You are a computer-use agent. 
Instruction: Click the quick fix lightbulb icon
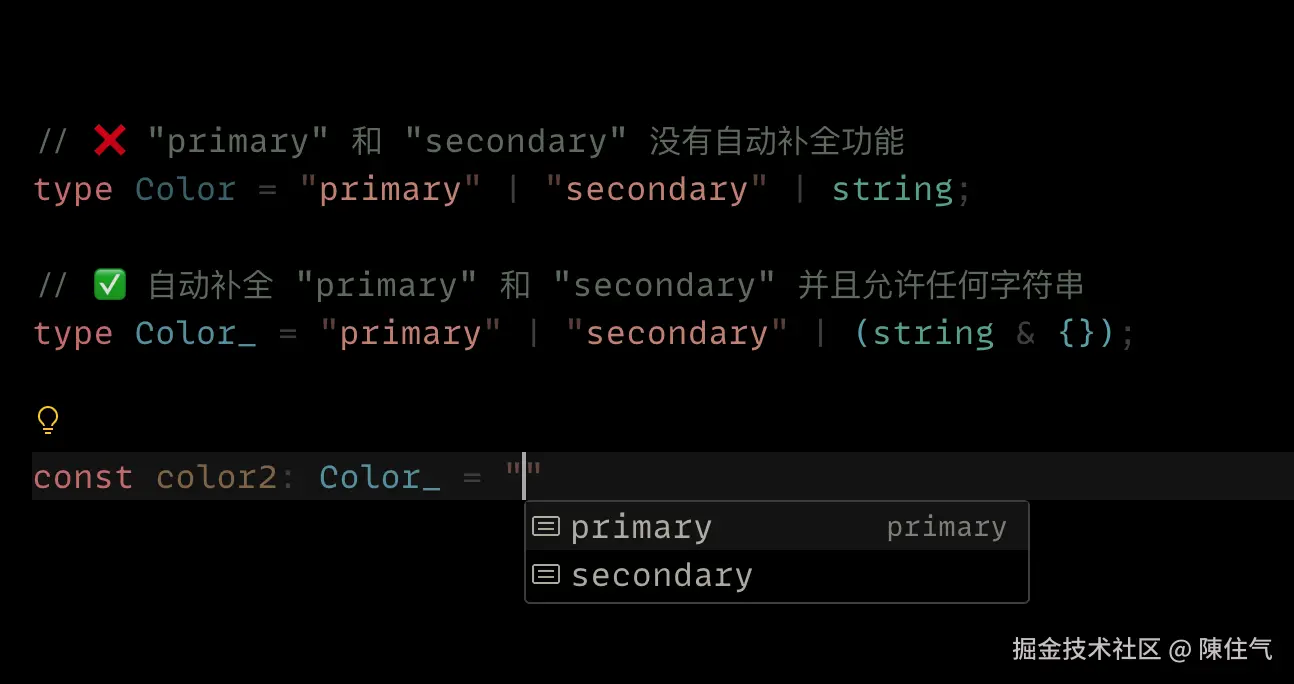(47, 420)
